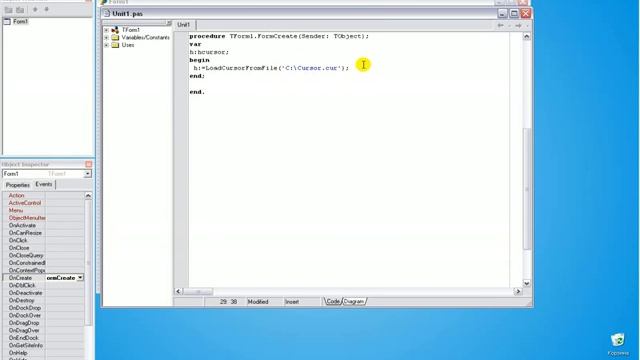Click the procedure TForm1.FormCreate line
640x360 pixels.
(x=279, y=36)
